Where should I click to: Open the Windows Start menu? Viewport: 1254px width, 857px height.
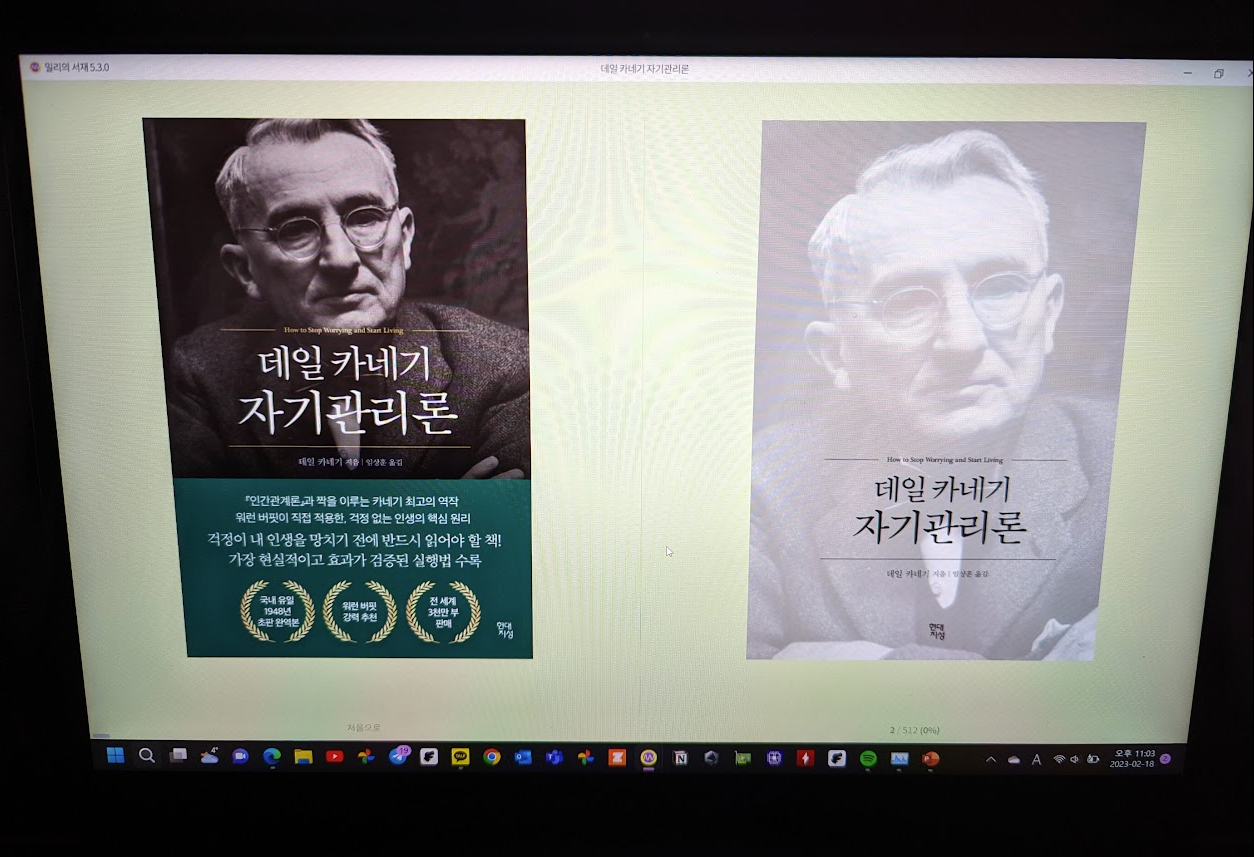(x=115, y=755)
